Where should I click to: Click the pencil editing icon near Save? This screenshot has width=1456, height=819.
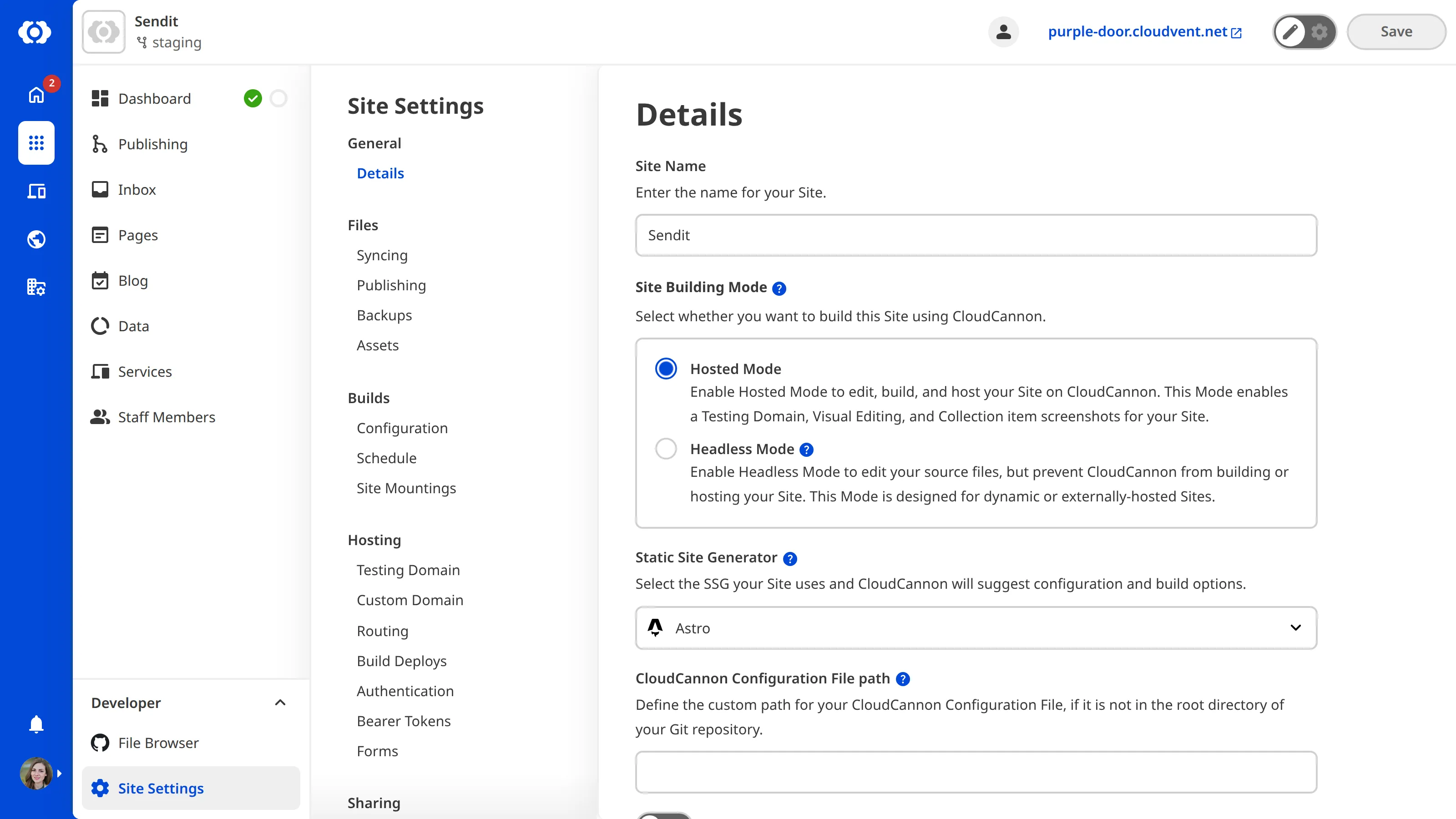tap(1290, 32)
